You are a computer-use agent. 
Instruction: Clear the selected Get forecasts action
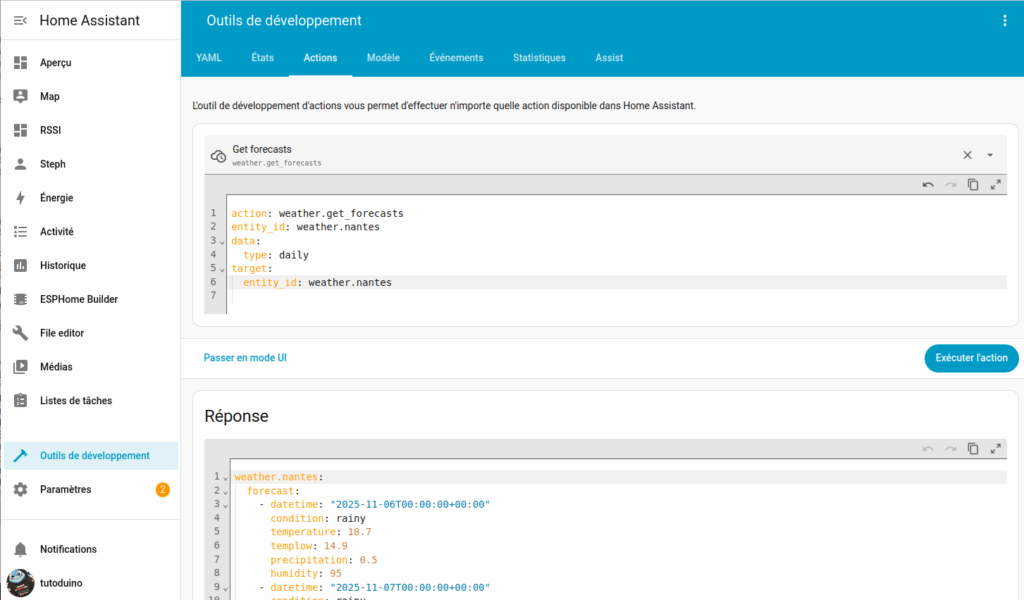click(x=967, y=155)
